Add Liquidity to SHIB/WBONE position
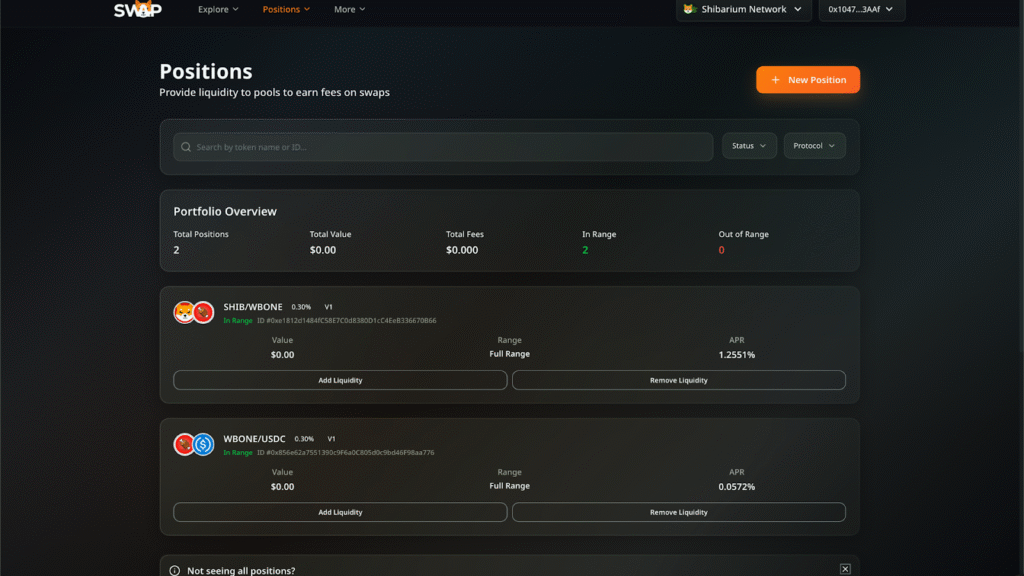Viewport: 1024px width, 576px height. point(340,380)
